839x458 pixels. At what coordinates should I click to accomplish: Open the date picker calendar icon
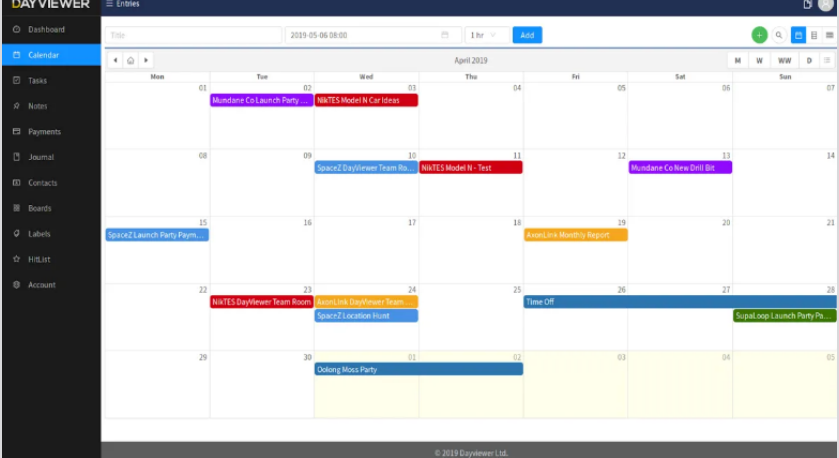click(x=445, y=35)
